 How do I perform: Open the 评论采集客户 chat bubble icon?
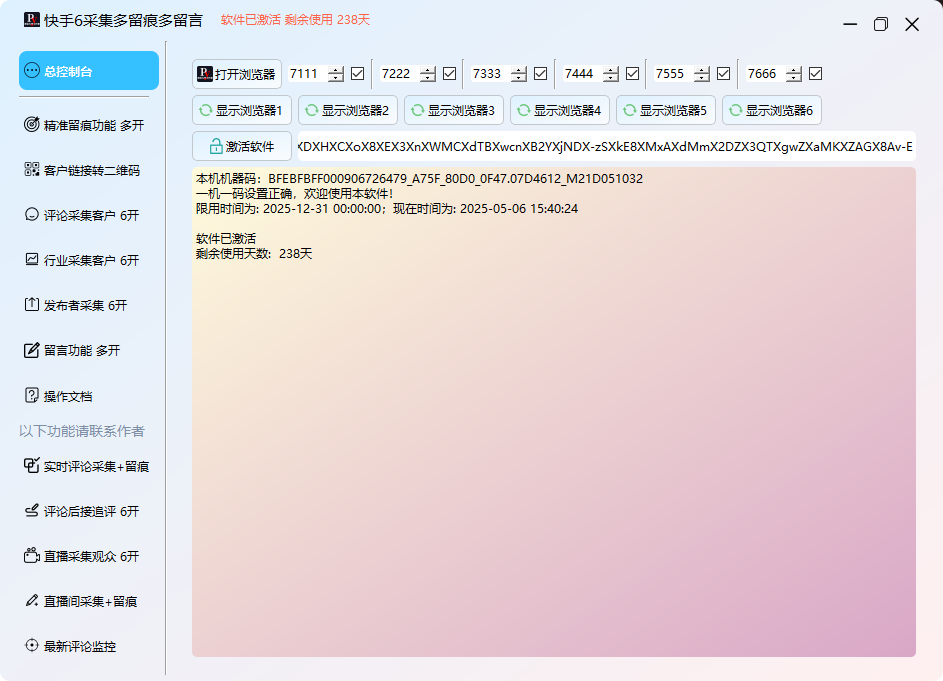pos(31,215)
